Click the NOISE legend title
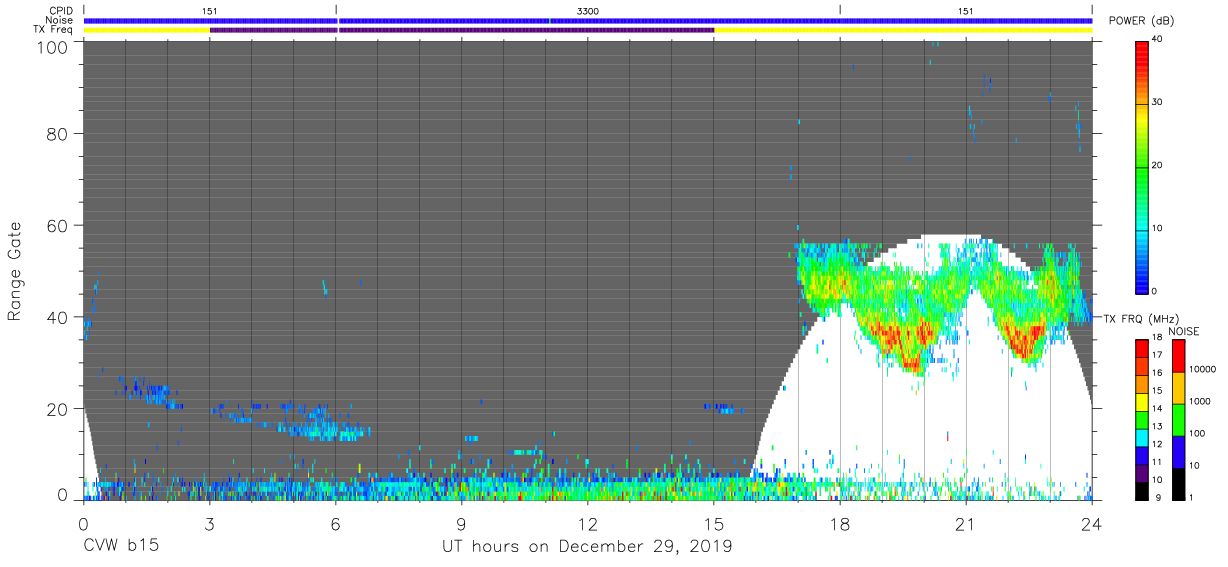Viewport: 1228px width, 567px height. point(1185,331)
